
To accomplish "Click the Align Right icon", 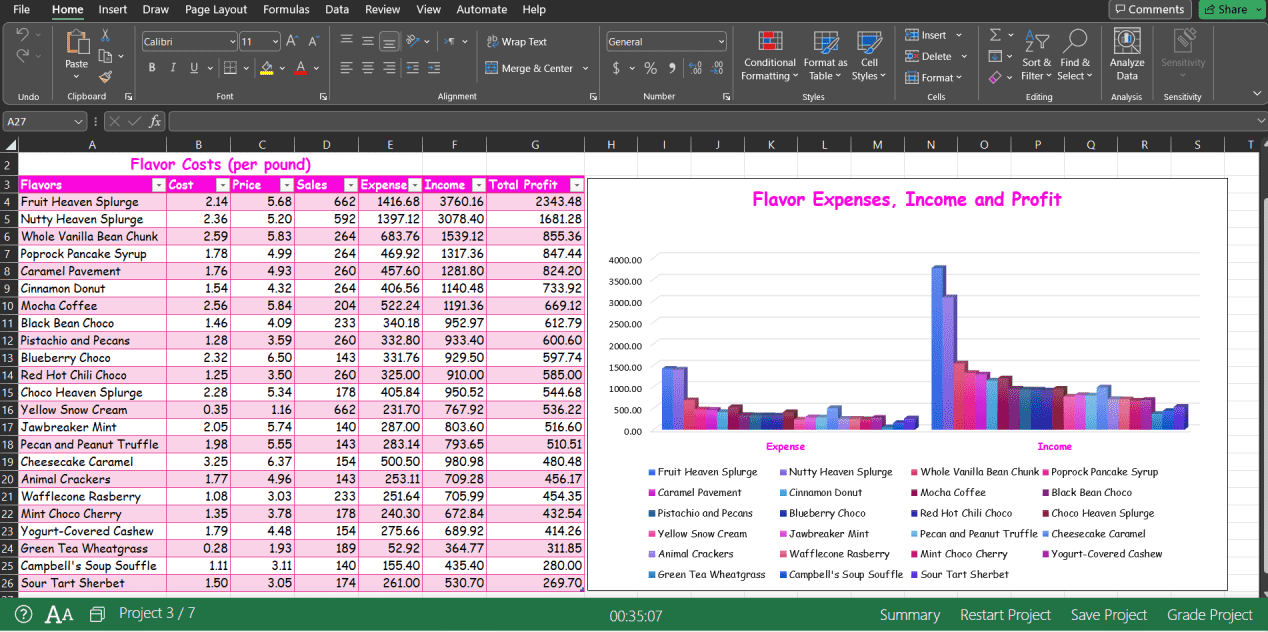I will 390,68.
